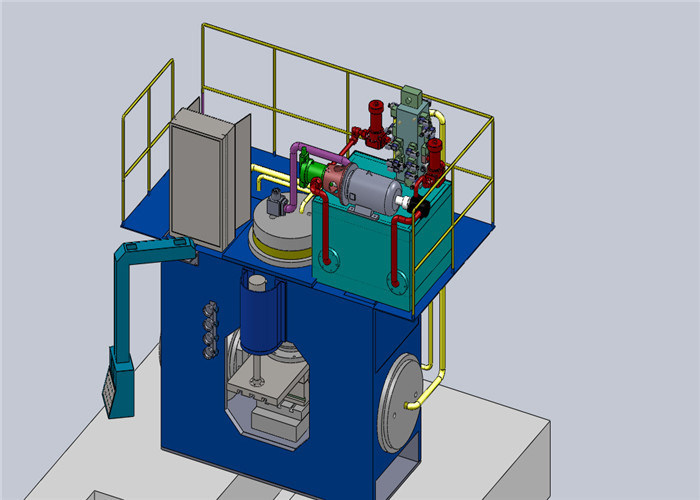Image resolution: width=700 pixels, height=500 pixels.
Task: Select the column of four gauges on the front panel
Action: [211, 327]
